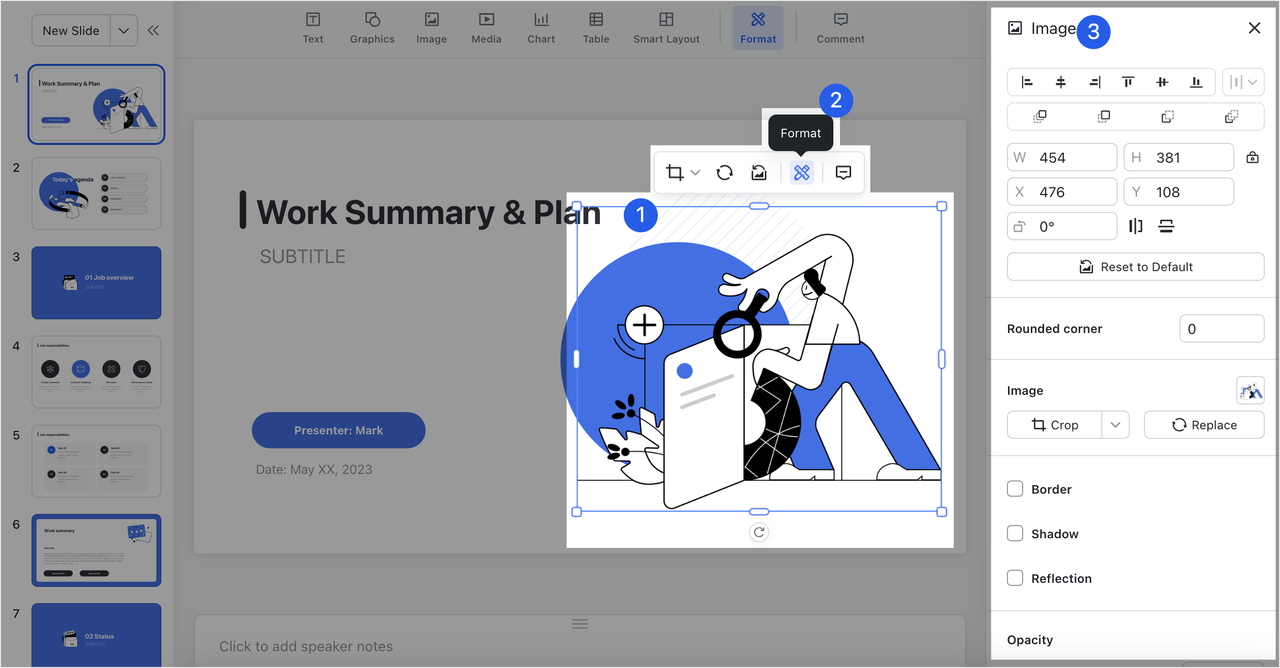This screenshot has width=1280, height=668.
Task: Expand Crop options dropdown in panel
Action: click(1115, 425)
